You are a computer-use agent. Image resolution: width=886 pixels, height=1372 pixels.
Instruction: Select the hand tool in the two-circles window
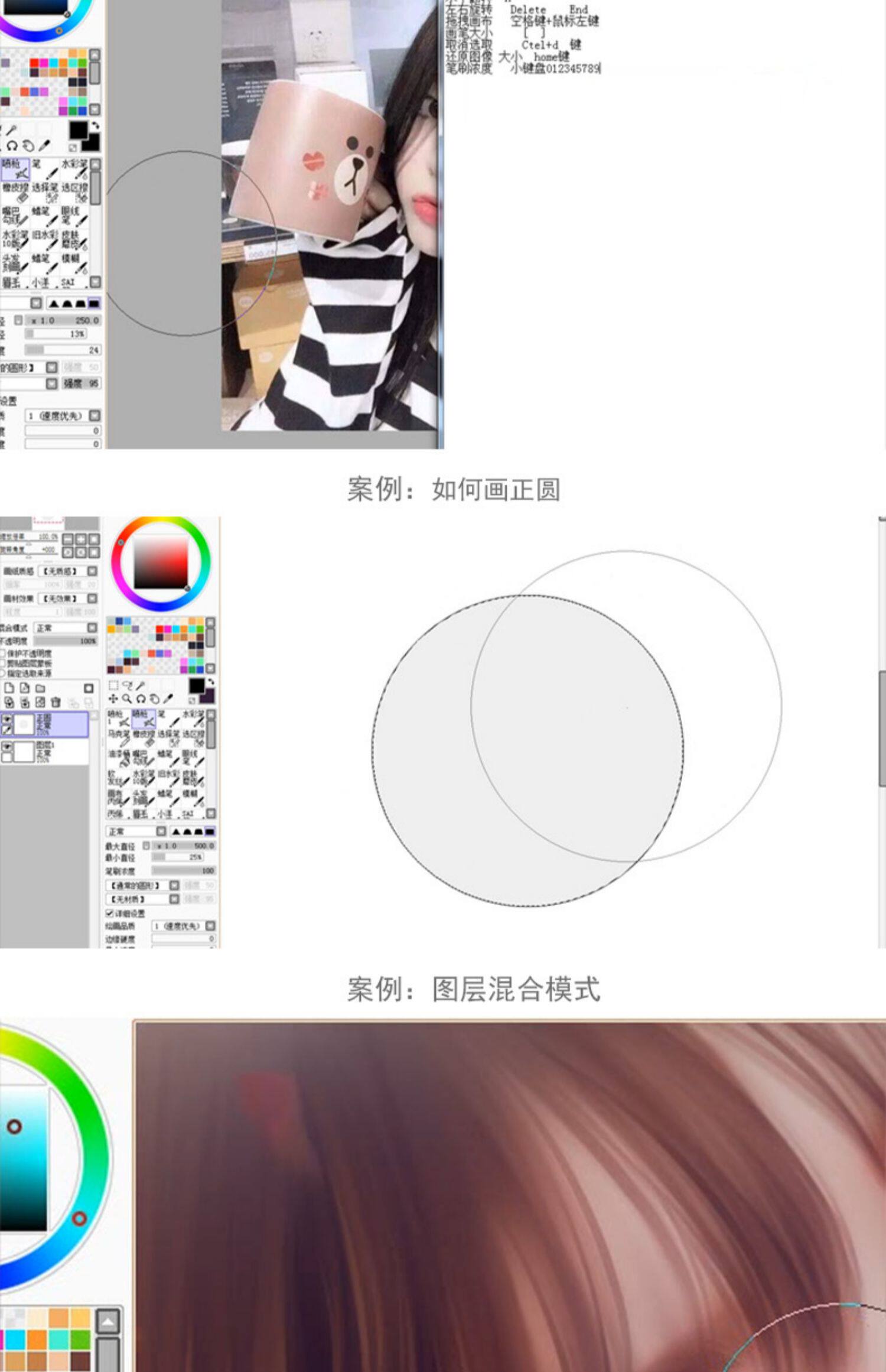(154, 699)
